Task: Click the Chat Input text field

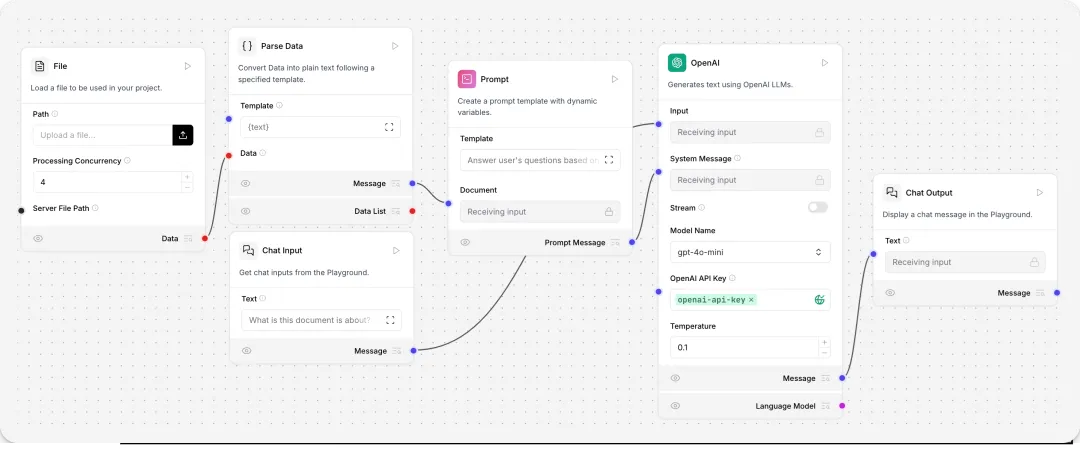Action: pyautogui.click(x=310, y=320)
